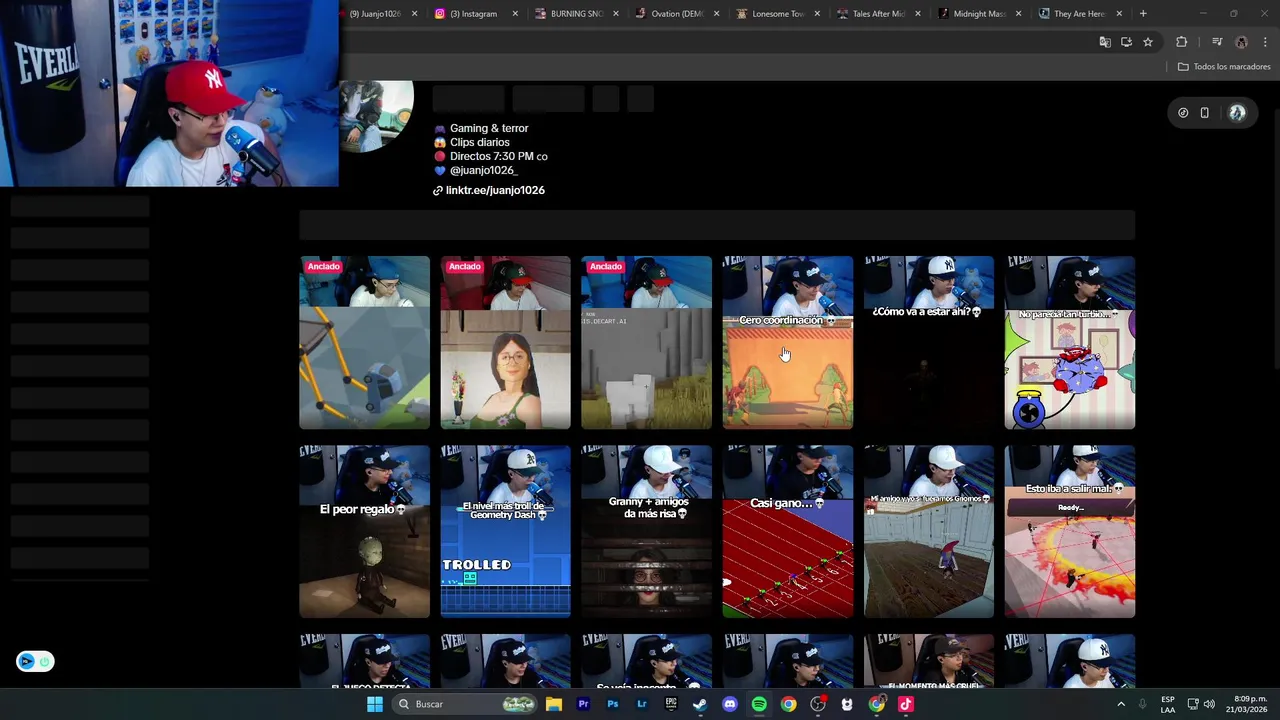The height and width of the screenshot is (720, 1280).
Task: Open the Google Chrome icon next to Spotify
Action: click(789, 704)
